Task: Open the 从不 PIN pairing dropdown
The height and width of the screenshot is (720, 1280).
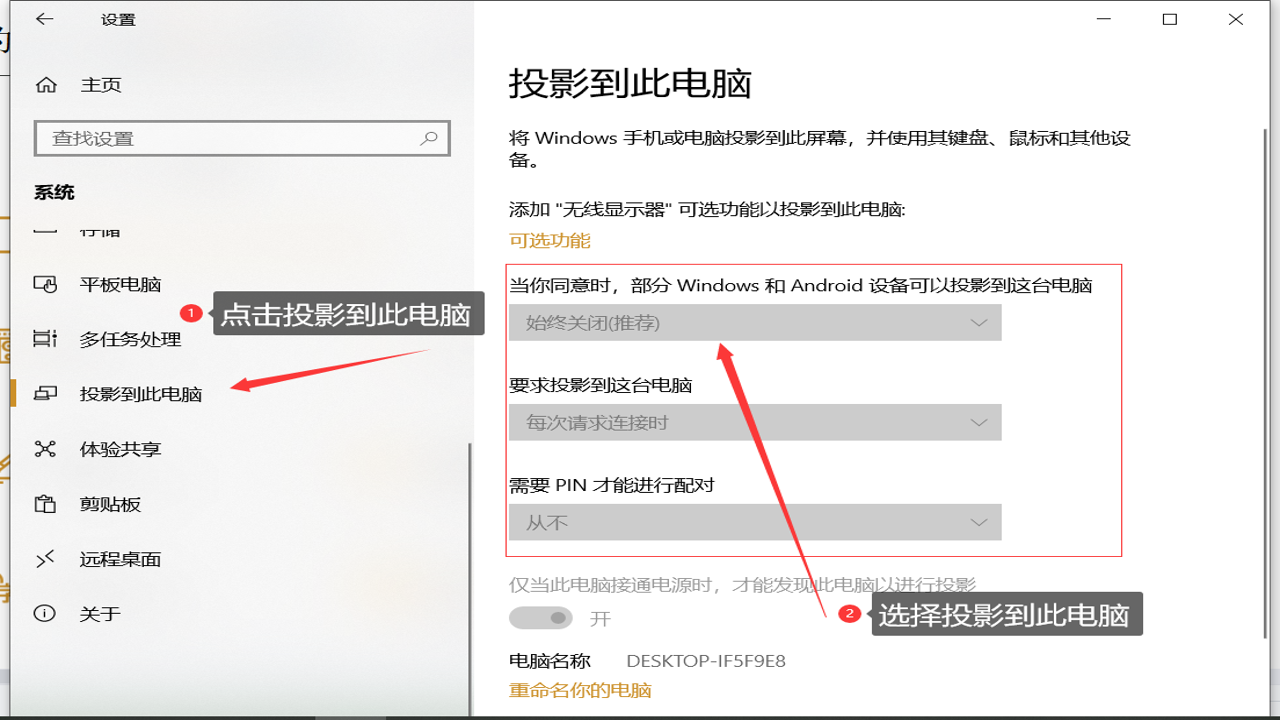Action: [x=755, y=522]
